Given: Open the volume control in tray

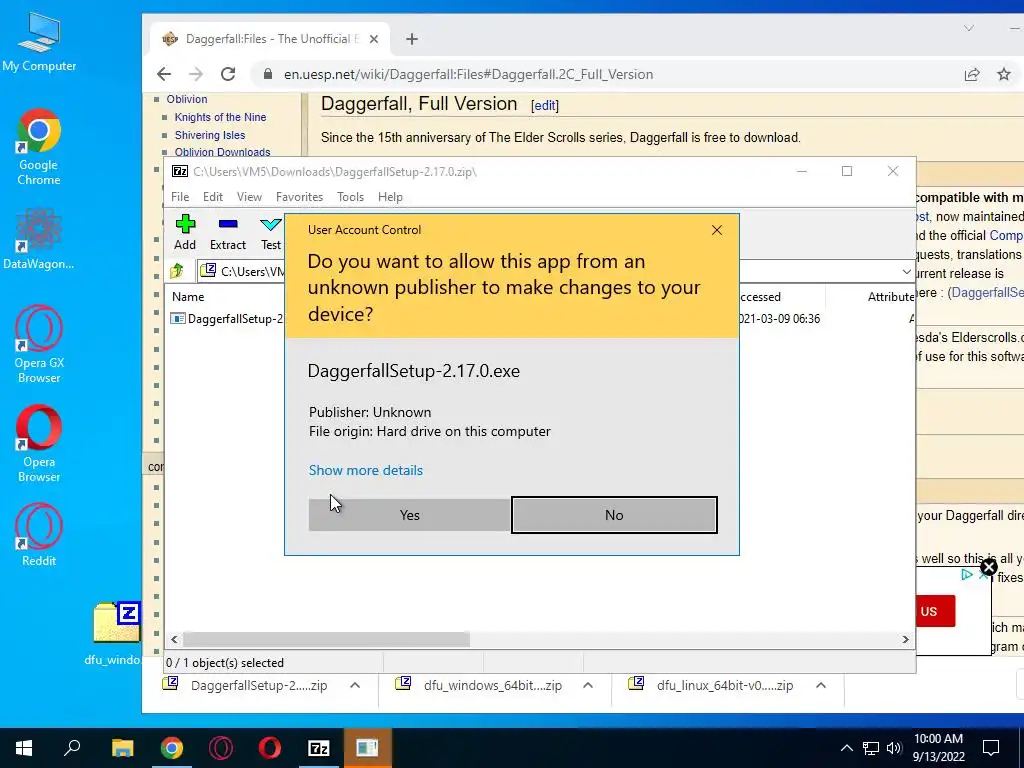Looking at the screenshot, I should pyautogui.click(x=894, y=748).
